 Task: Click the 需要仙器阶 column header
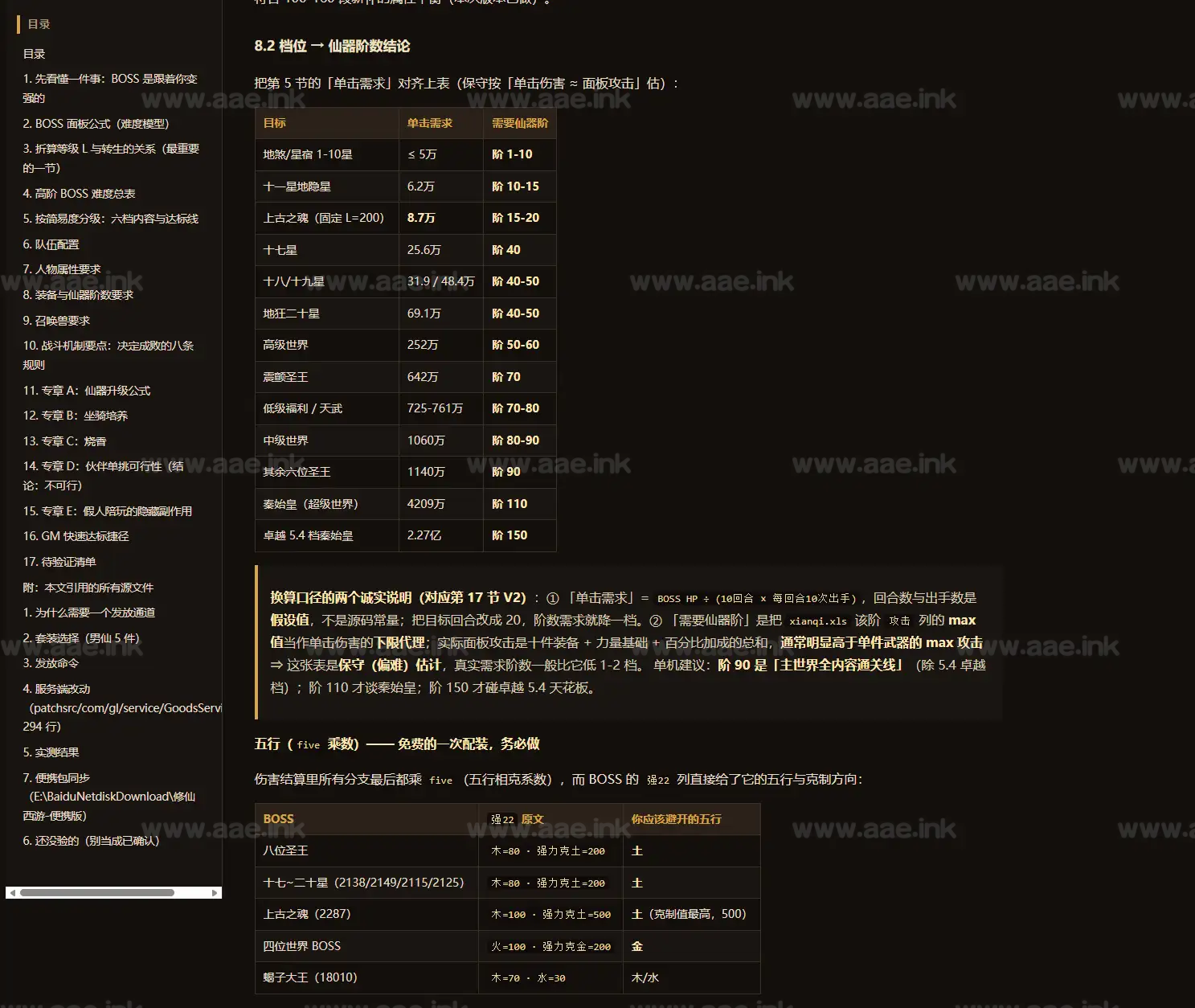[x=519, y=123]
